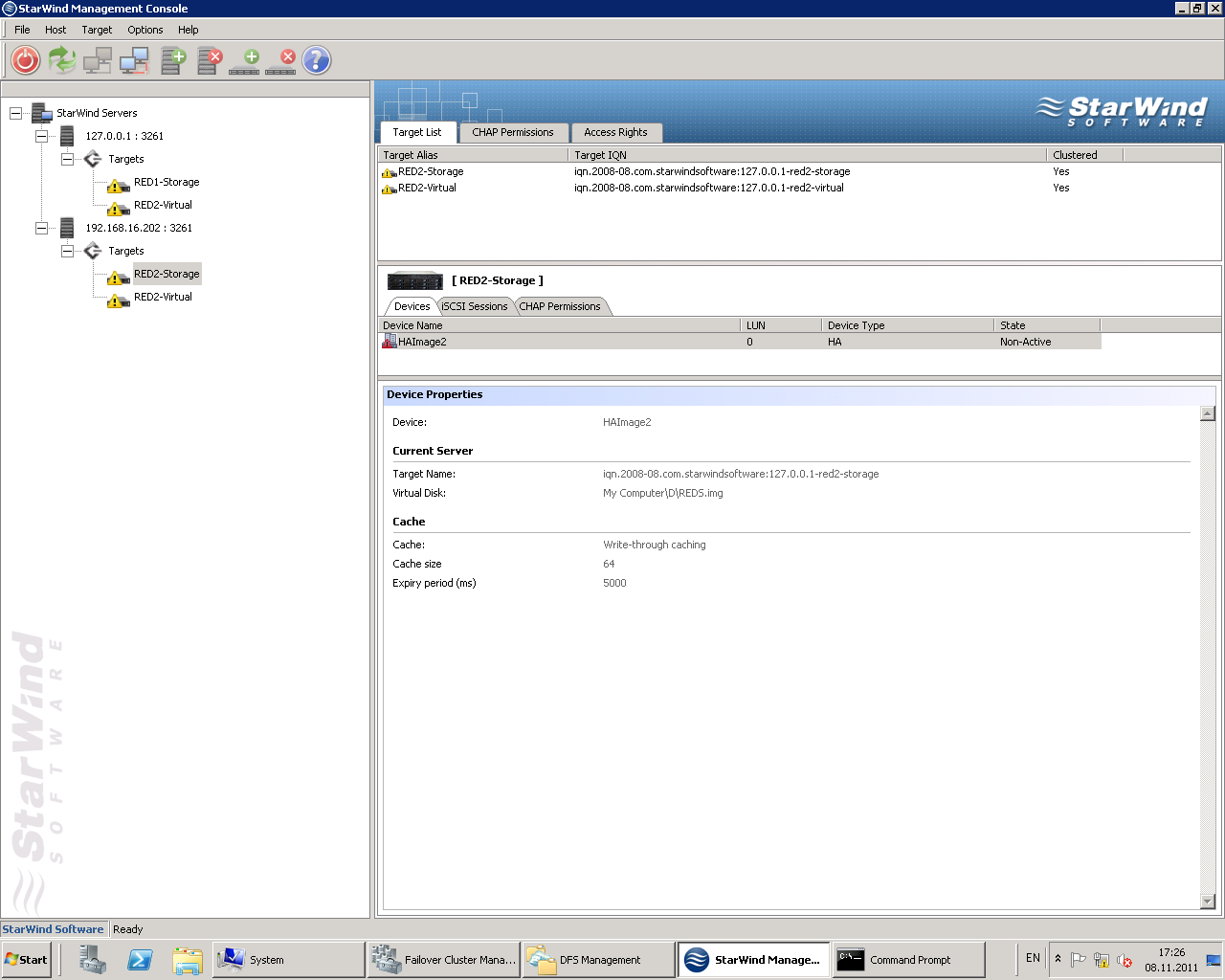Viewport: 1225px width, 980px height.
Task: Switch to the Devices tab
Action: pos(412,306)
